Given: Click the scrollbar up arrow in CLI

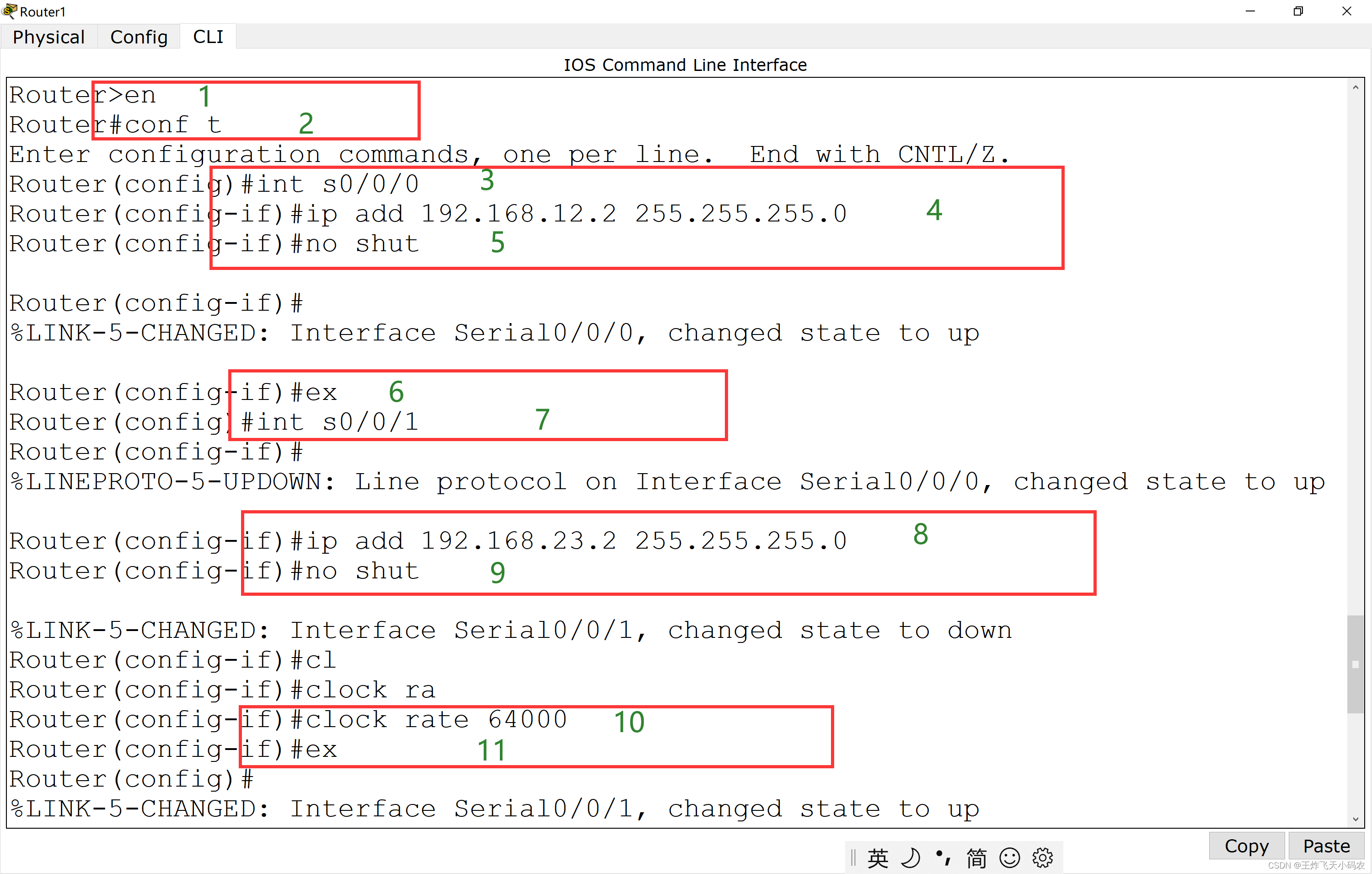Looking at the screenshot, I should click(1356, 88).
